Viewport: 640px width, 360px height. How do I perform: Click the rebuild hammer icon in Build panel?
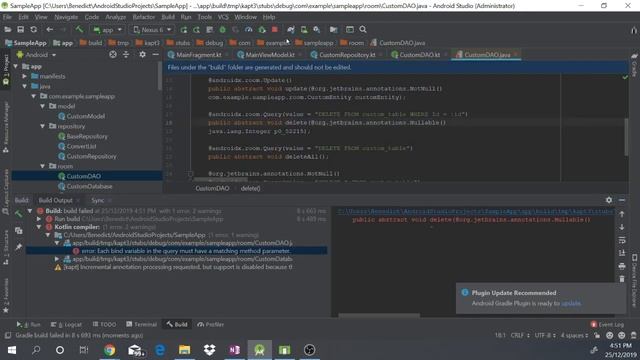(x=18, y=214)
